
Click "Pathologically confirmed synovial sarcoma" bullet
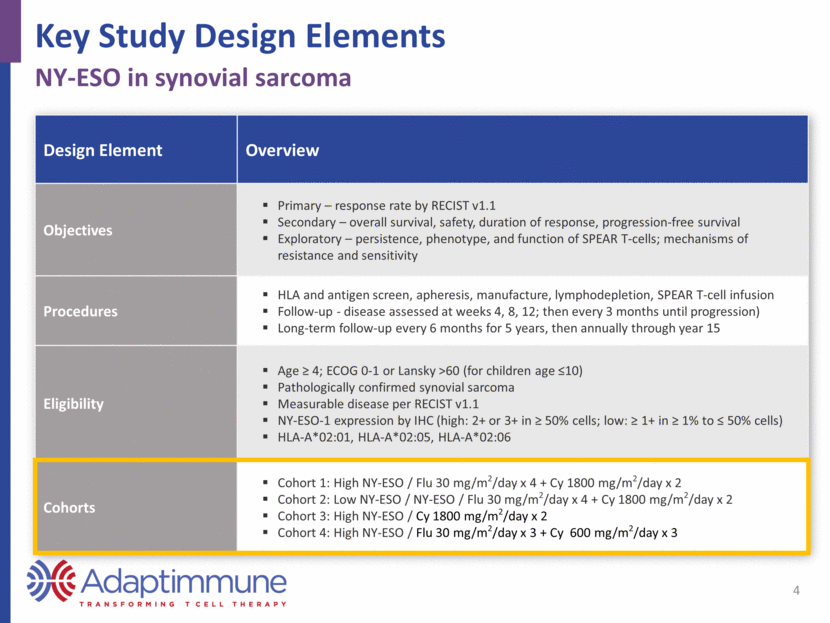[396, 387]
